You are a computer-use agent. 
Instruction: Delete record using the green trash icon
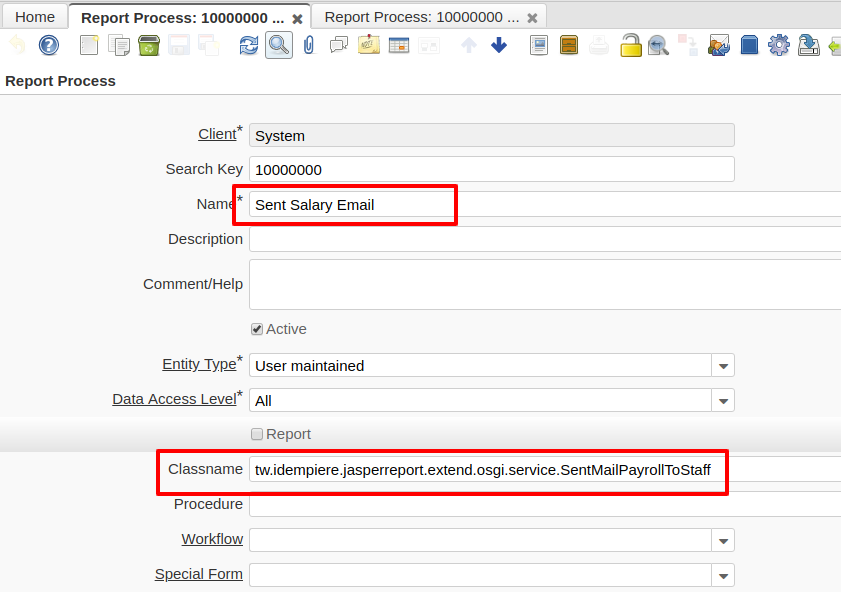pos(148,45)
